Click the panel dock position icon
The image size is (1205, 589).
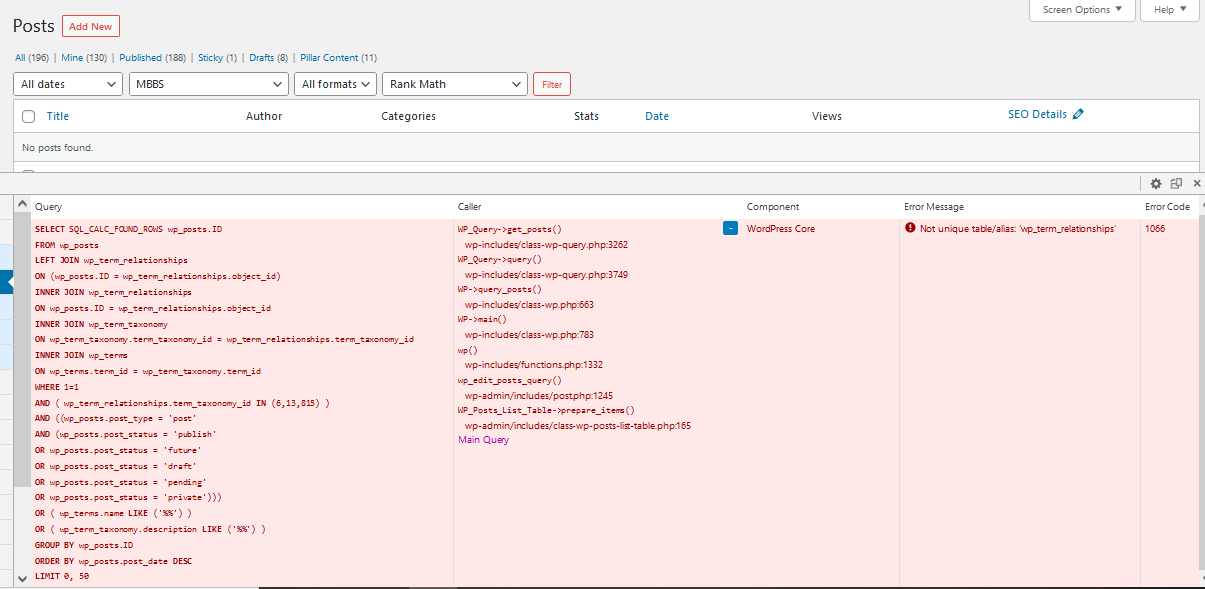pos(1176,184)
